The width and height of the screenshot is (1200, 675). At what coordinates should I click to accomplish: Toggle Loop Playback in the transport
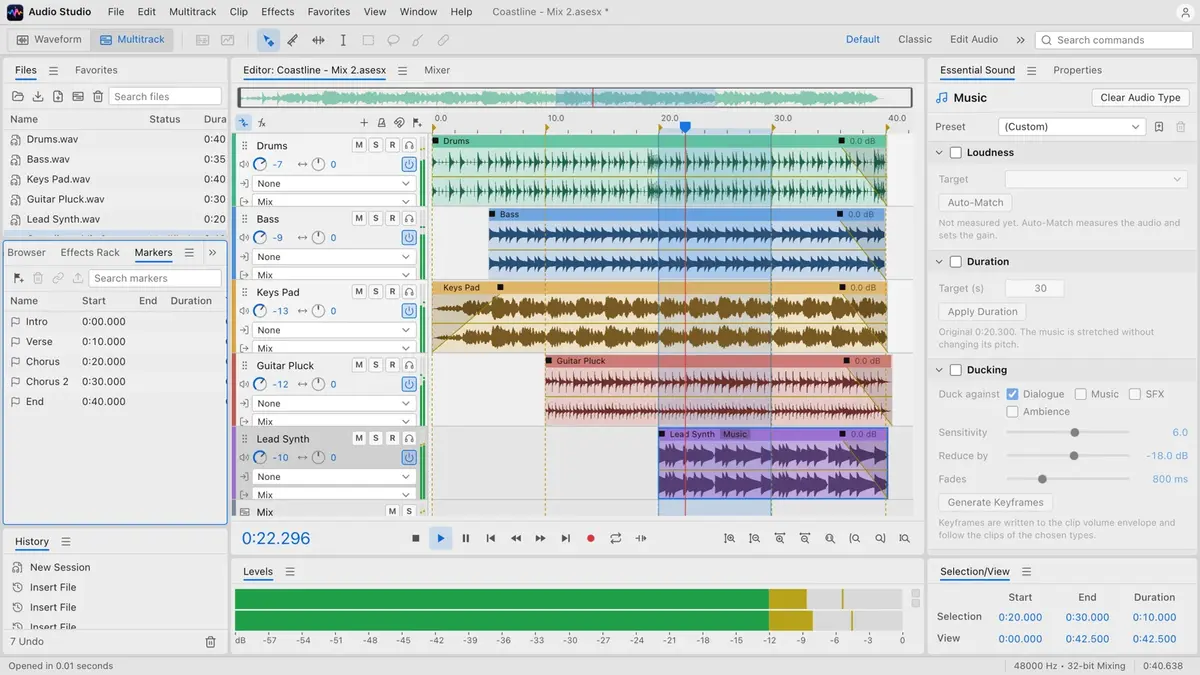[x=616, y=538]
